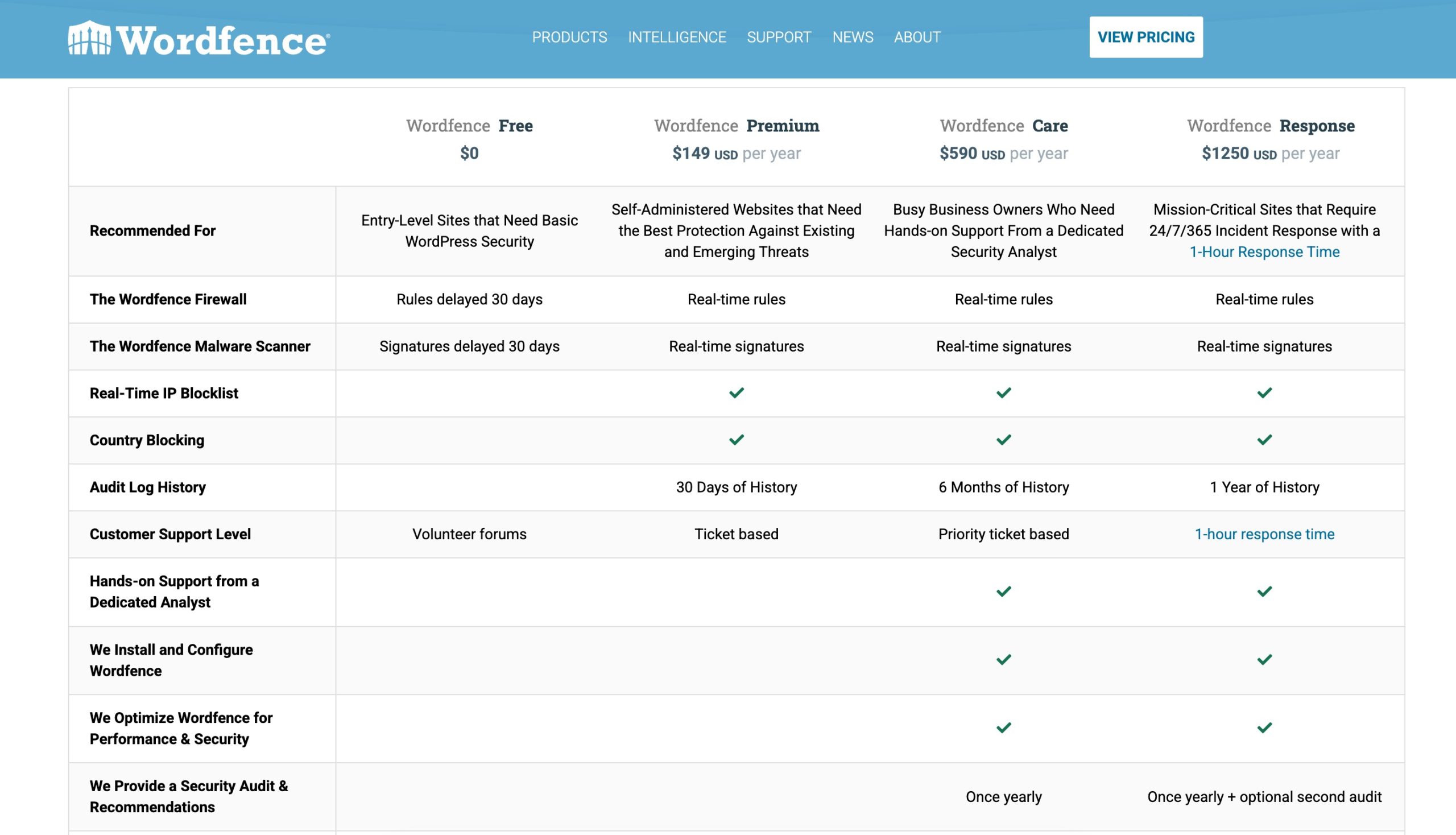Viewport: 1456px width, 835px height.
Task: Click 'We Optimize Wordfence for Performance & Security' label
Action: click(181, 728)
